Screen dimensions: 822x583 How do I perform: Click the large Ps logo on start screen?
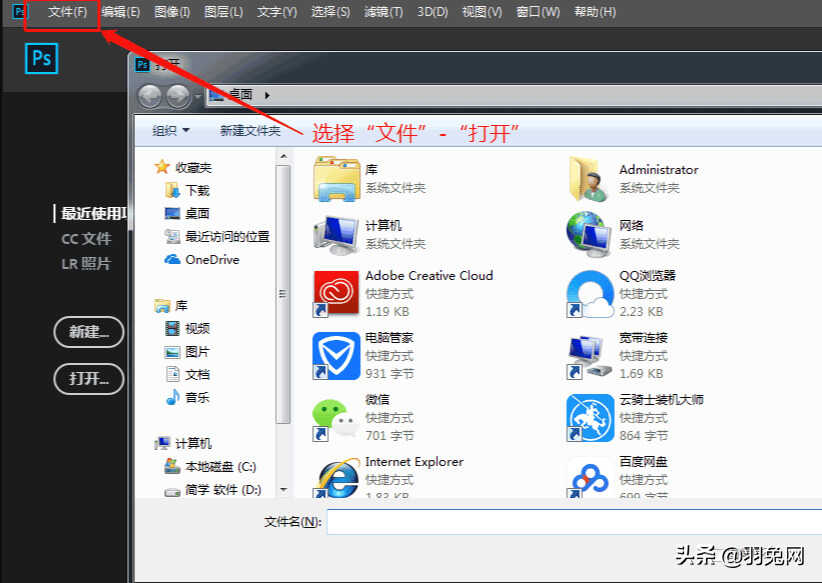pos(41,58)
